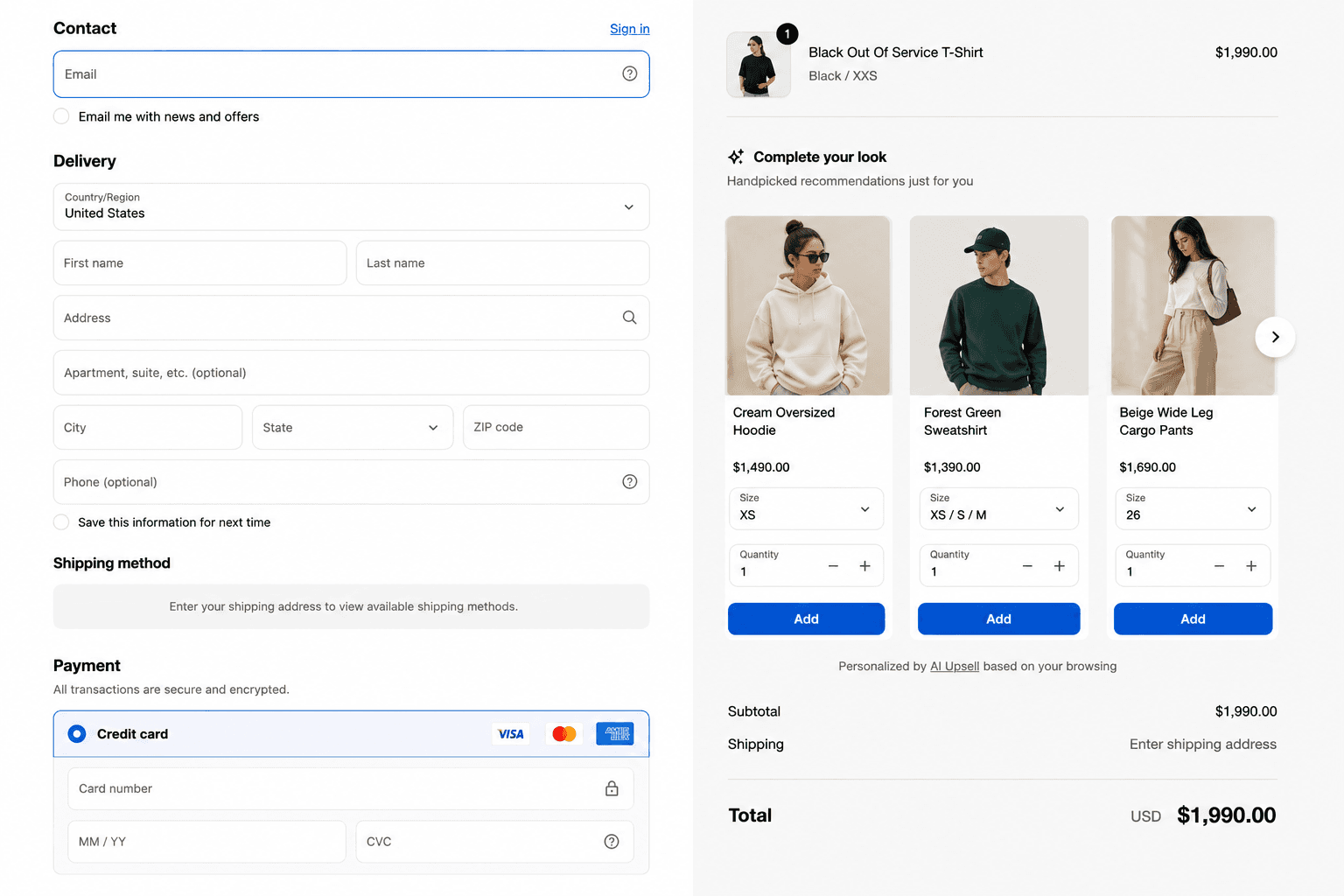1344x896 pixels.
Task: Click the City input field
Action: coord(148,427)
